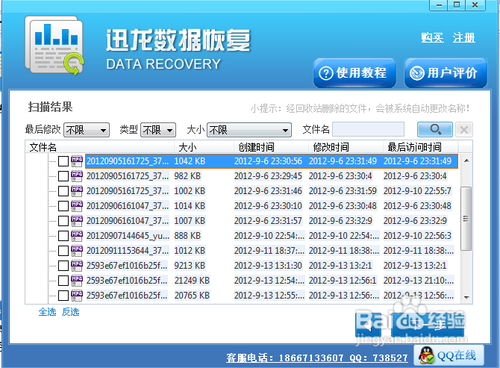500x368 pixels.
Task: Click creation time 2012-9-13 13:1:30
Action: [x=268, y=266]
